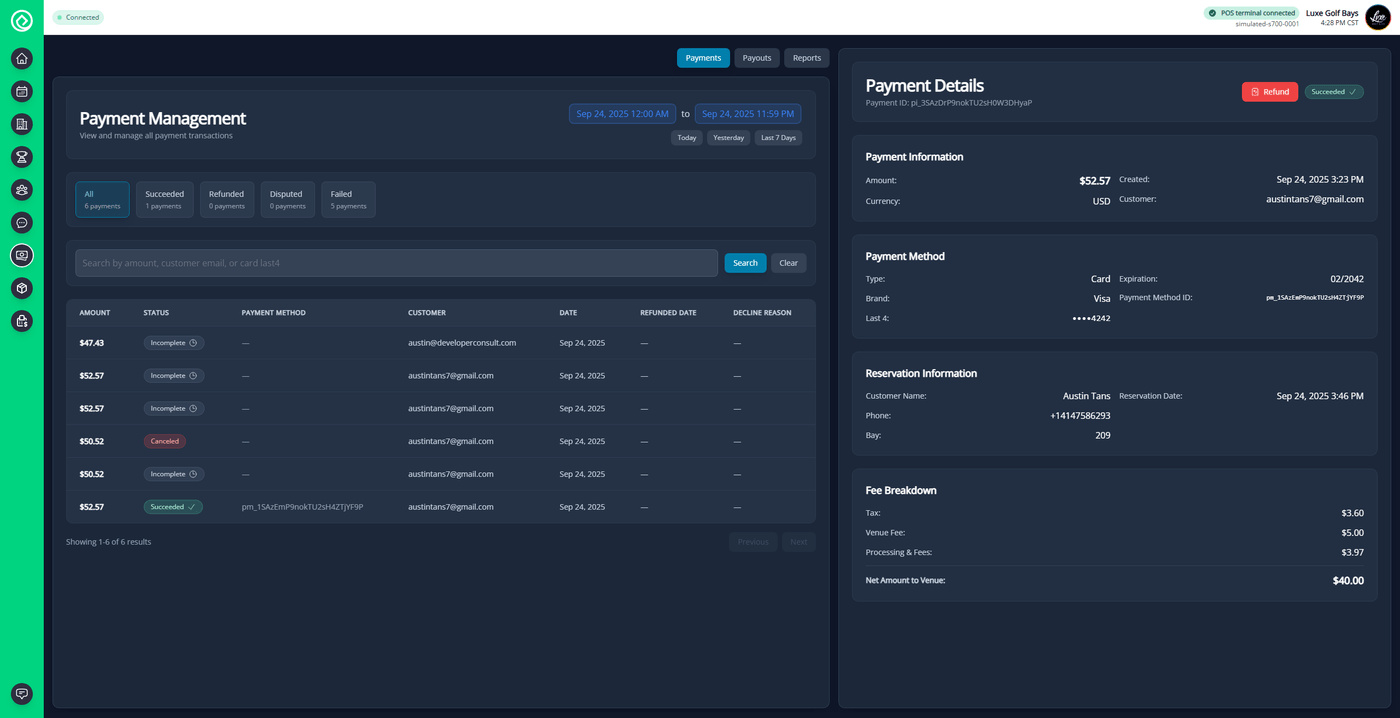Viewport: 1400px width, 718px height.
Task: Open the feedback bubble at sidebar bottom
Action: 22,693
